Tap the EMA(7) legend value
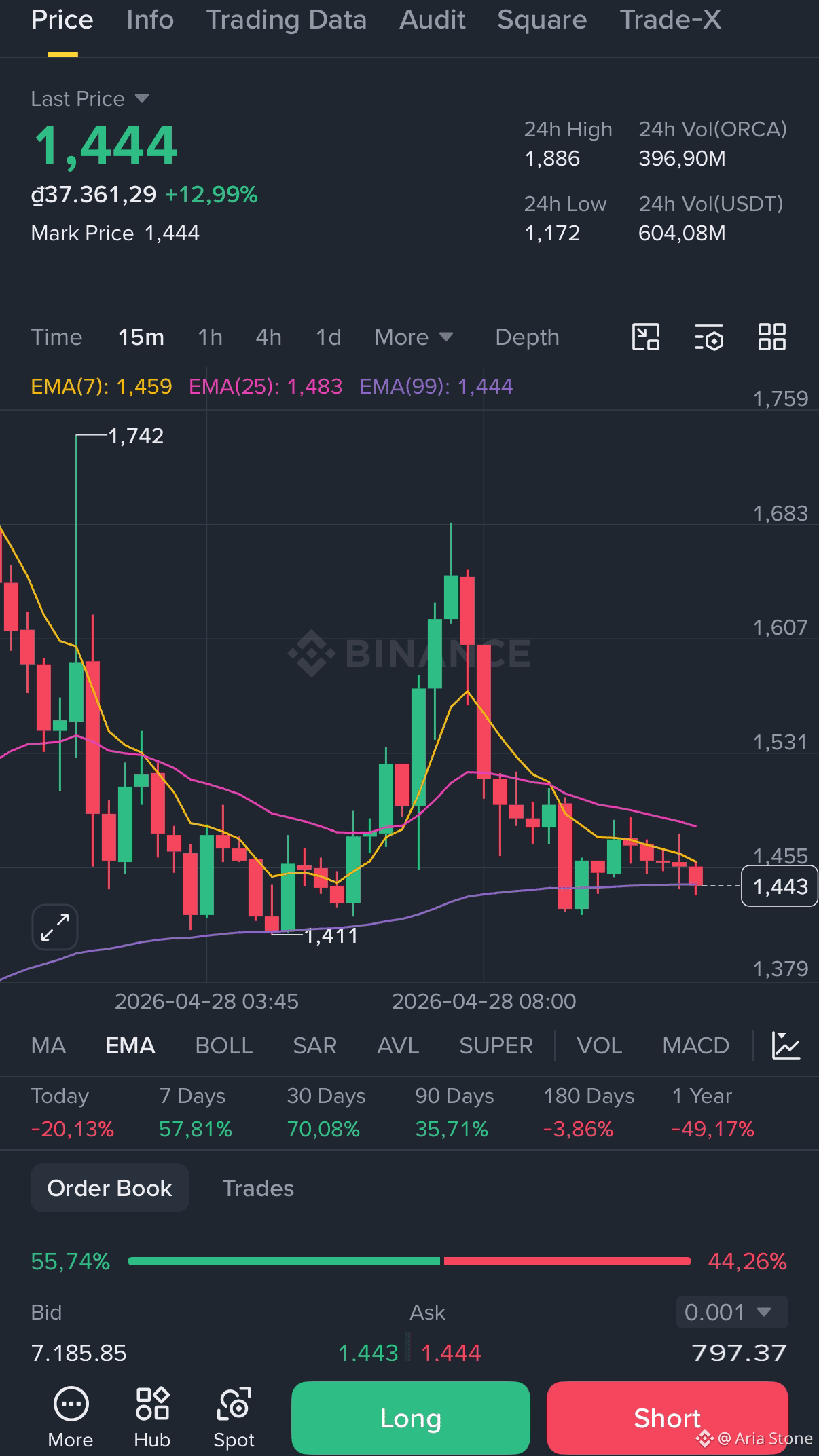The image size is (819, 1456). coord(101,387)
